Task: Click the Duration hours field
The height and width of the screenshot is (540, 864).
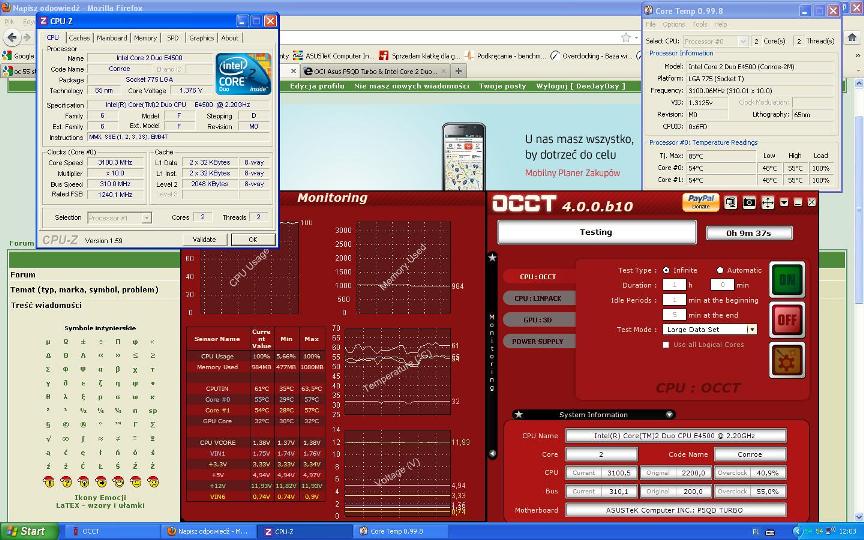Action: pos(674,285)
